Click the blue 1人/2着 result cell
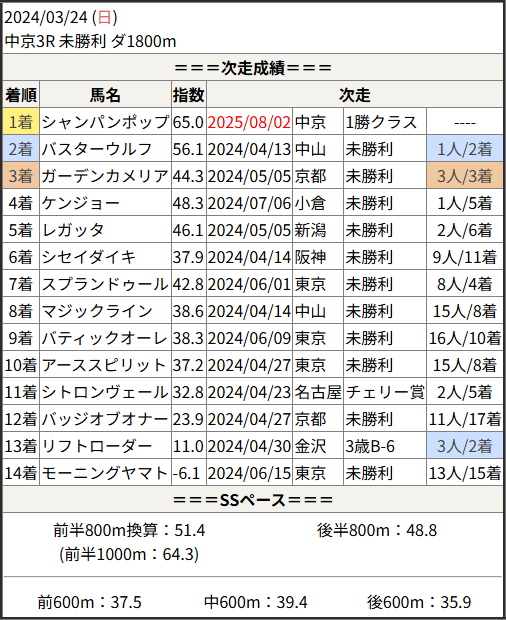The width and height of the screenshot is (506, 620). click(x=464, y=149)
